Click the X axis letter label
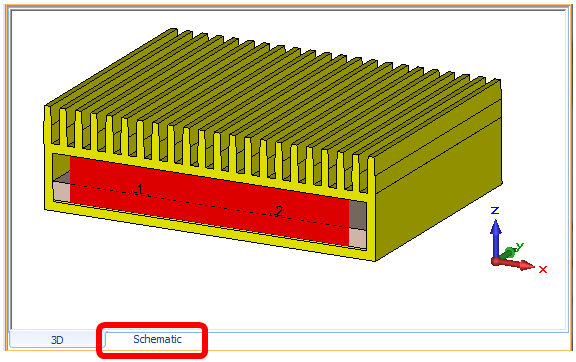 click(543, 269)
